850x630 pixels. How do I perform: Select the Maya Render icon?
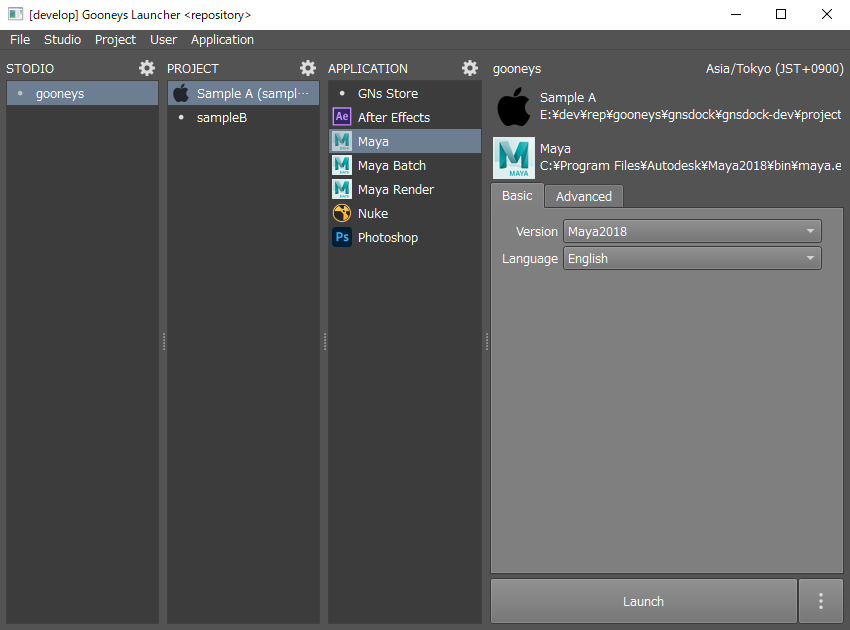point(342,189)
